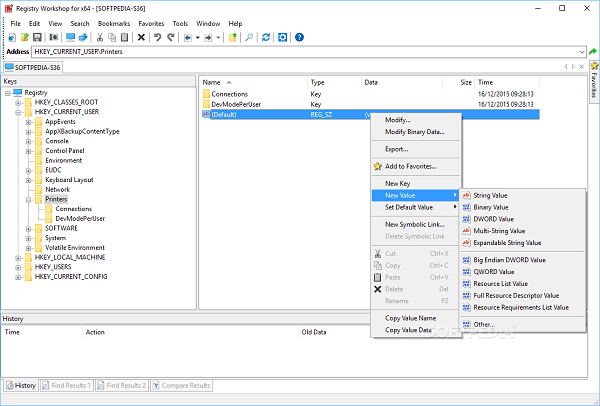Collapse the HKEY_CURRENT_USER tree node
Viewport: 600px width, 406px height.
(x=17, y=112)
